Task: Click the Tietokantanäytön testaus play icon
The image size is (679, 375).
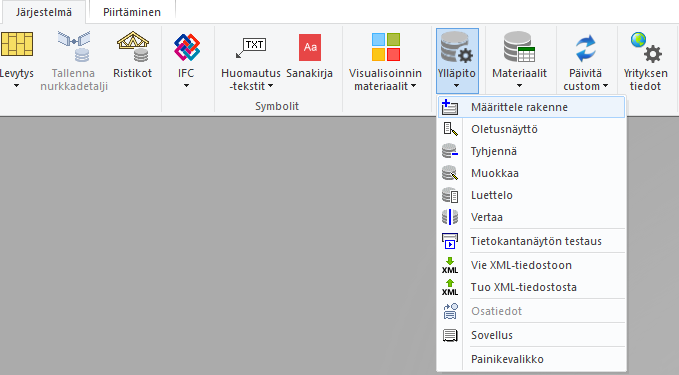Action: [450, 241]
